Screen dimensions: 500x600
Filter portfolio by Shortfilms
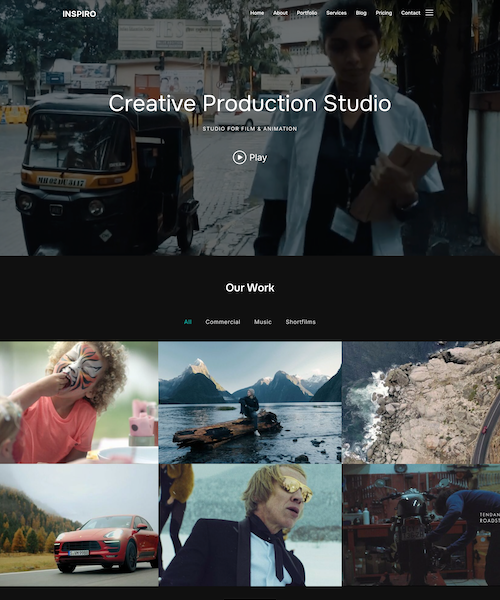pos(301,322)
